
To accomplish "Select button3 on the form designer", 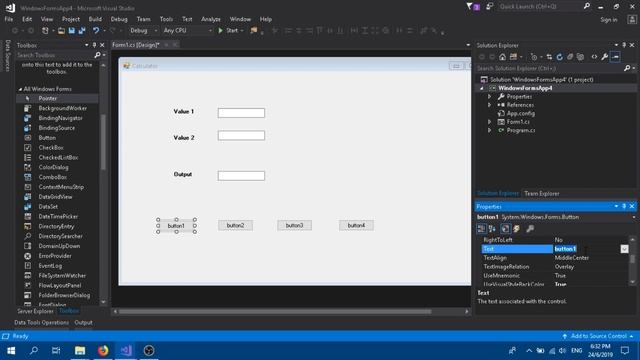I will 294,225.
